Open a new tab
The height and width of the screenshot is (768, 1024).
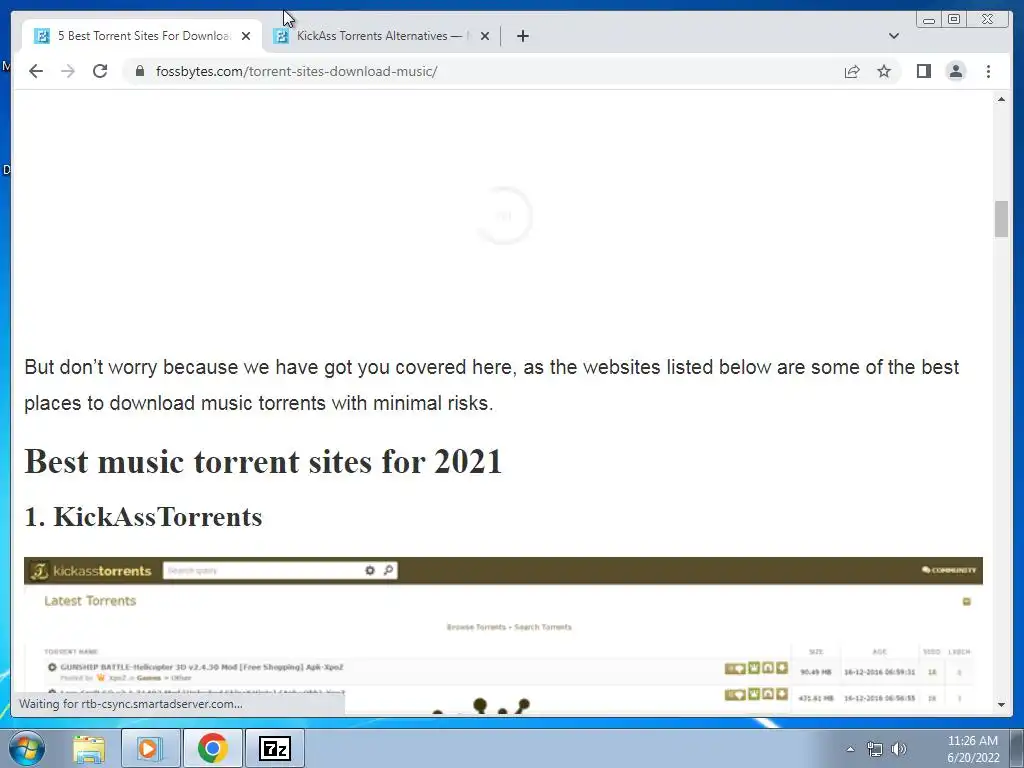(522, 36)
